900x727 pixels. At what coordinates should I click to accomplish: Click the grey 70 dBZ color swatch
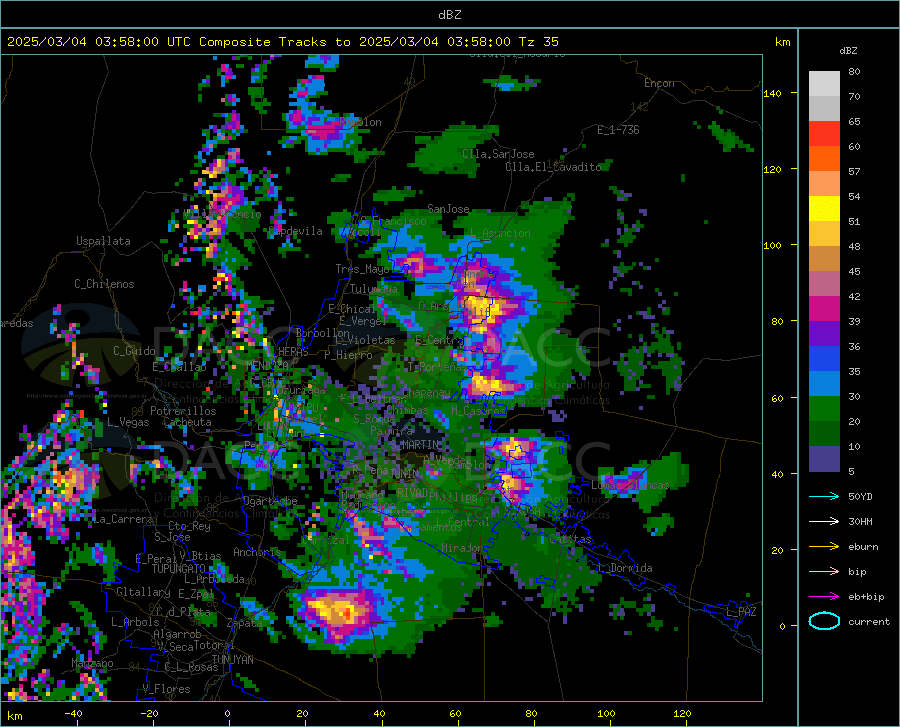(824, 108)
